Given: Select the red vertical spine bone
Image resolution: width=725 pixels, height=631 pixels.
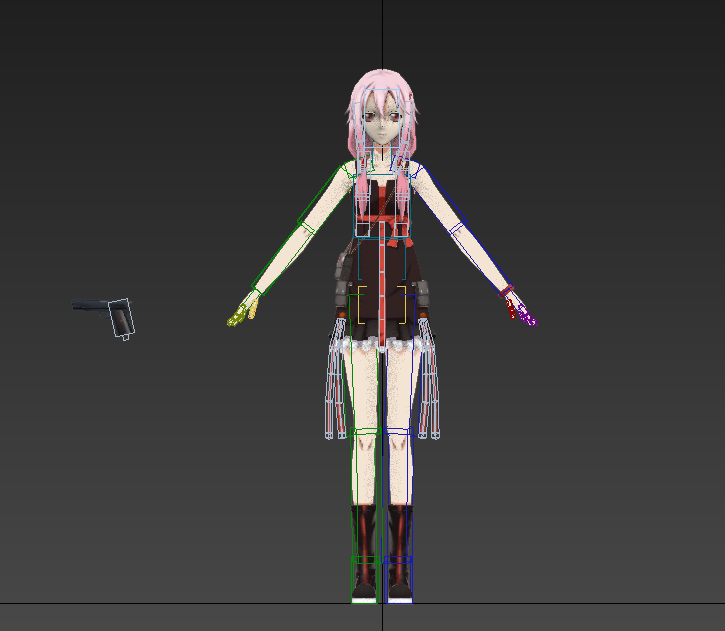Looking at the screenshot, I should (382, 286).
